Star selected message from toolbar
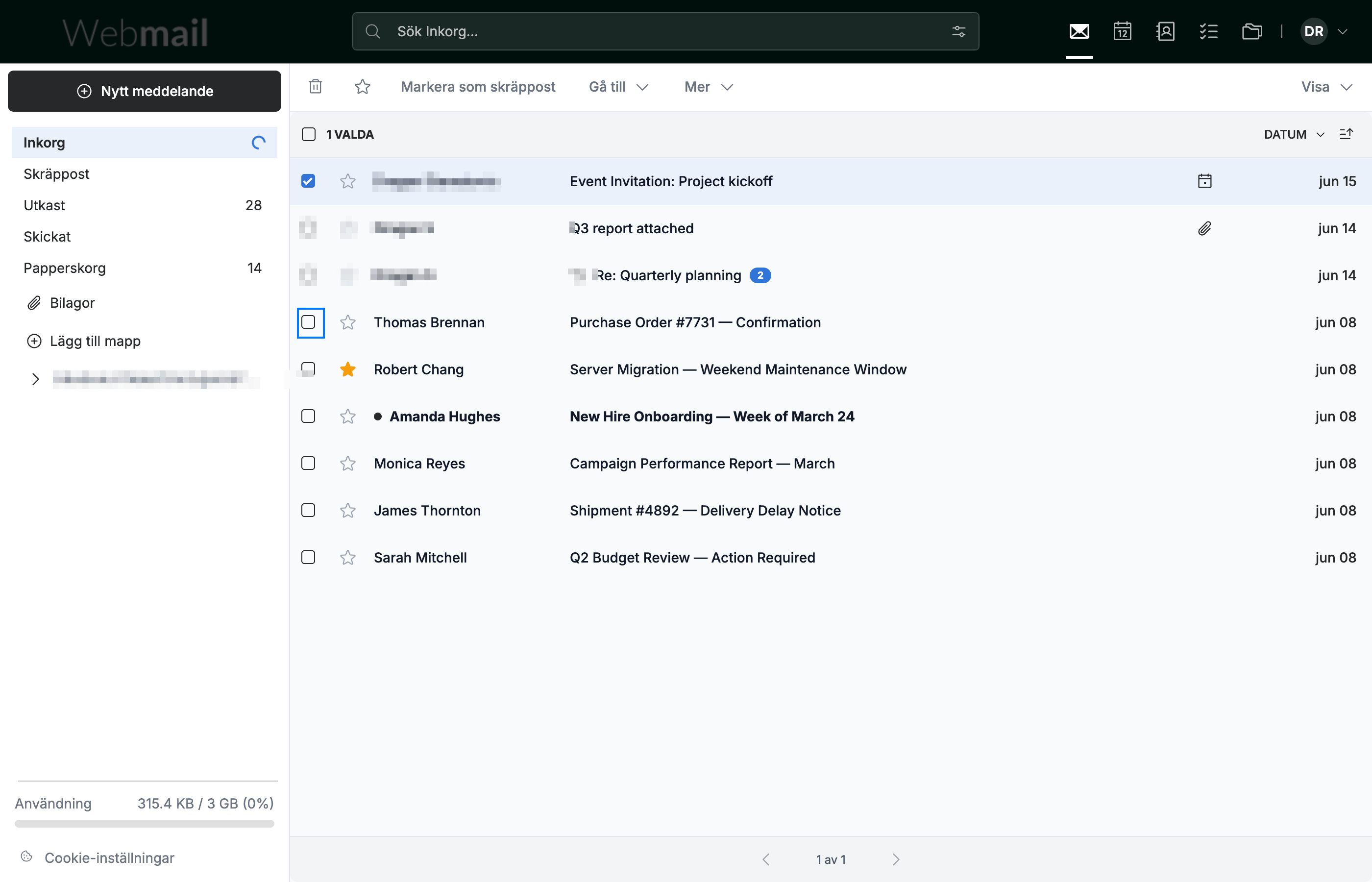Image resolution: width=1372 pixels, height=882 pixels. 363,86
